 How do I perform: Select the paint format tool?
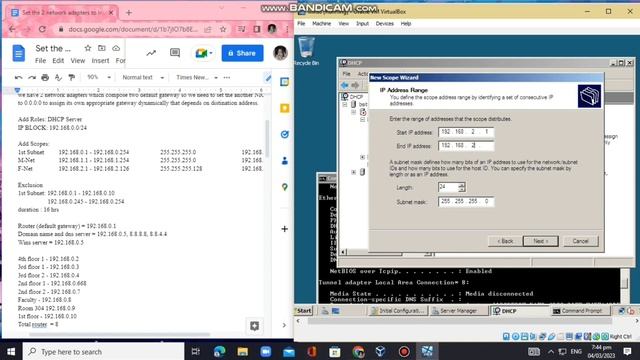point(72,77)
